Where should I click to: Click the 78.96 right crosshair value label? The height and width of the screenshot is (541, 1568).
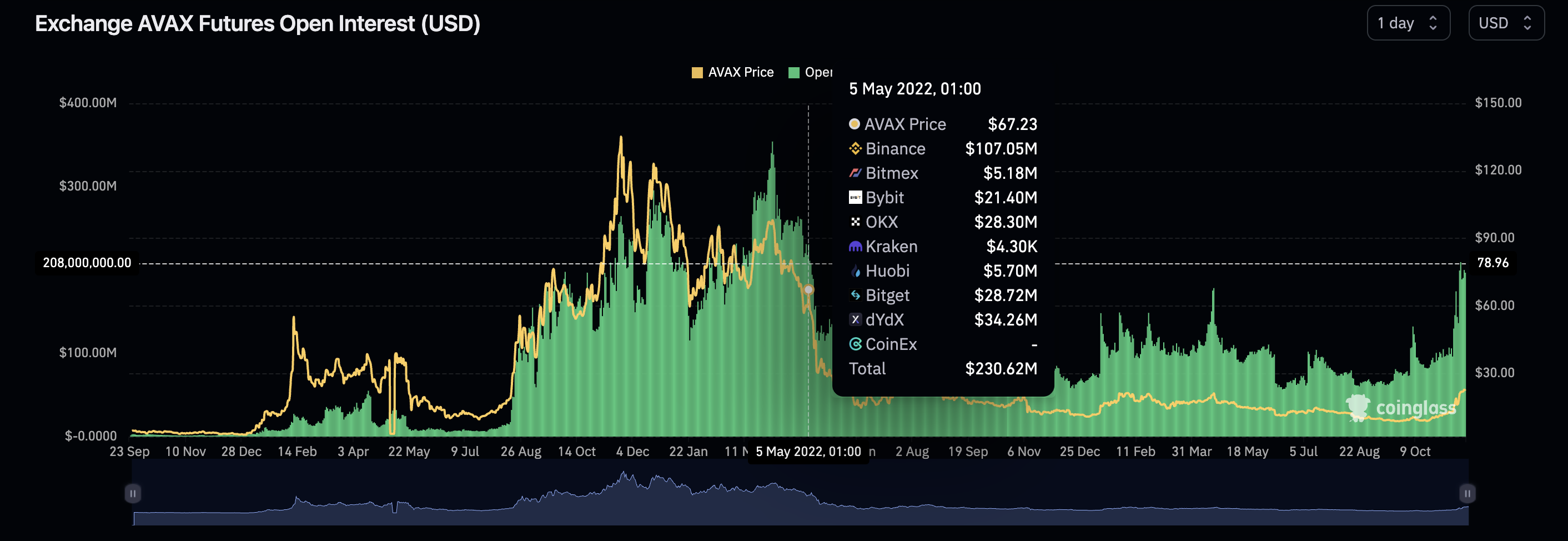[1492, 263]
